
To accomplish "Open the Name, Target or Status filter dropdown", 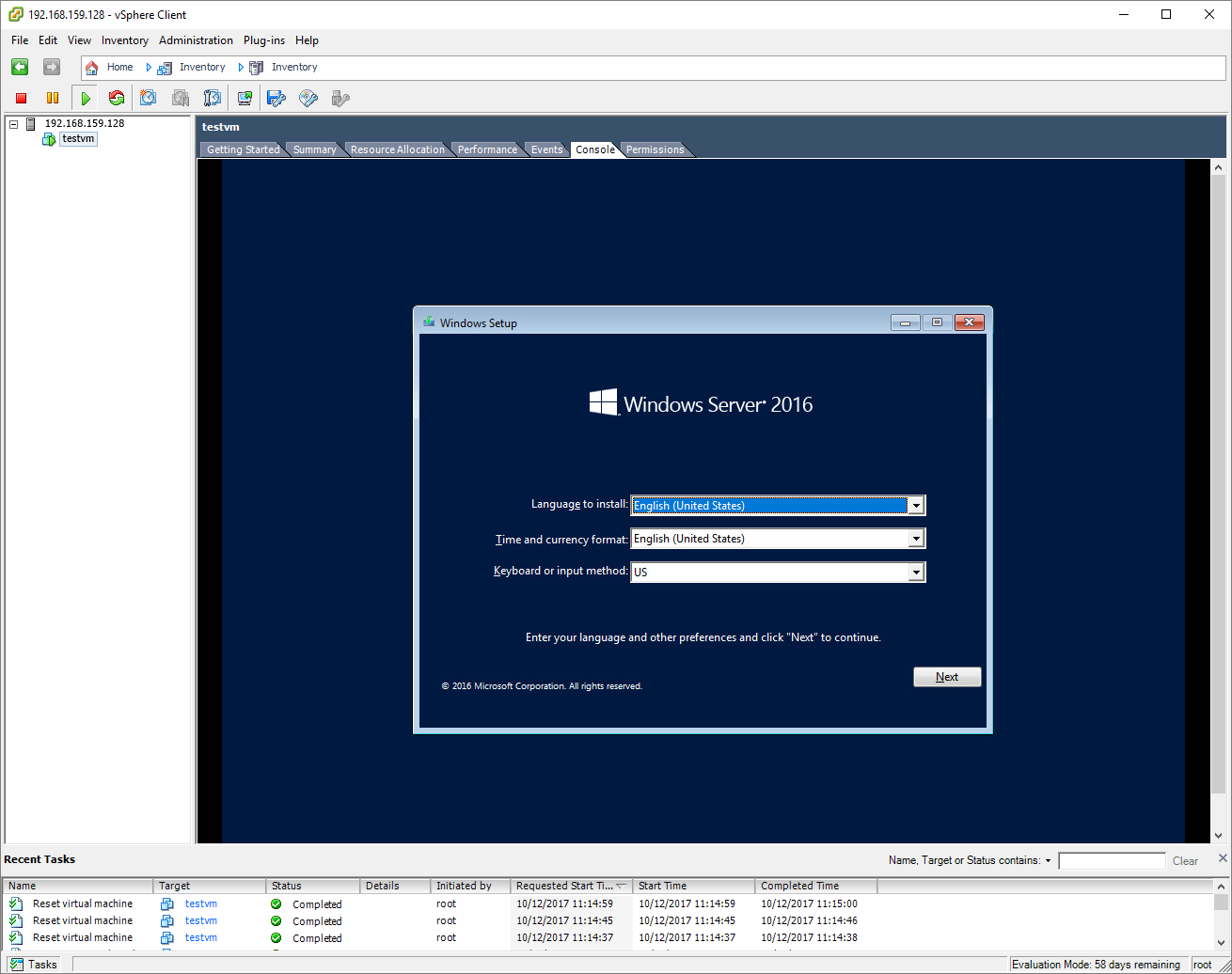I will 1048,861.
